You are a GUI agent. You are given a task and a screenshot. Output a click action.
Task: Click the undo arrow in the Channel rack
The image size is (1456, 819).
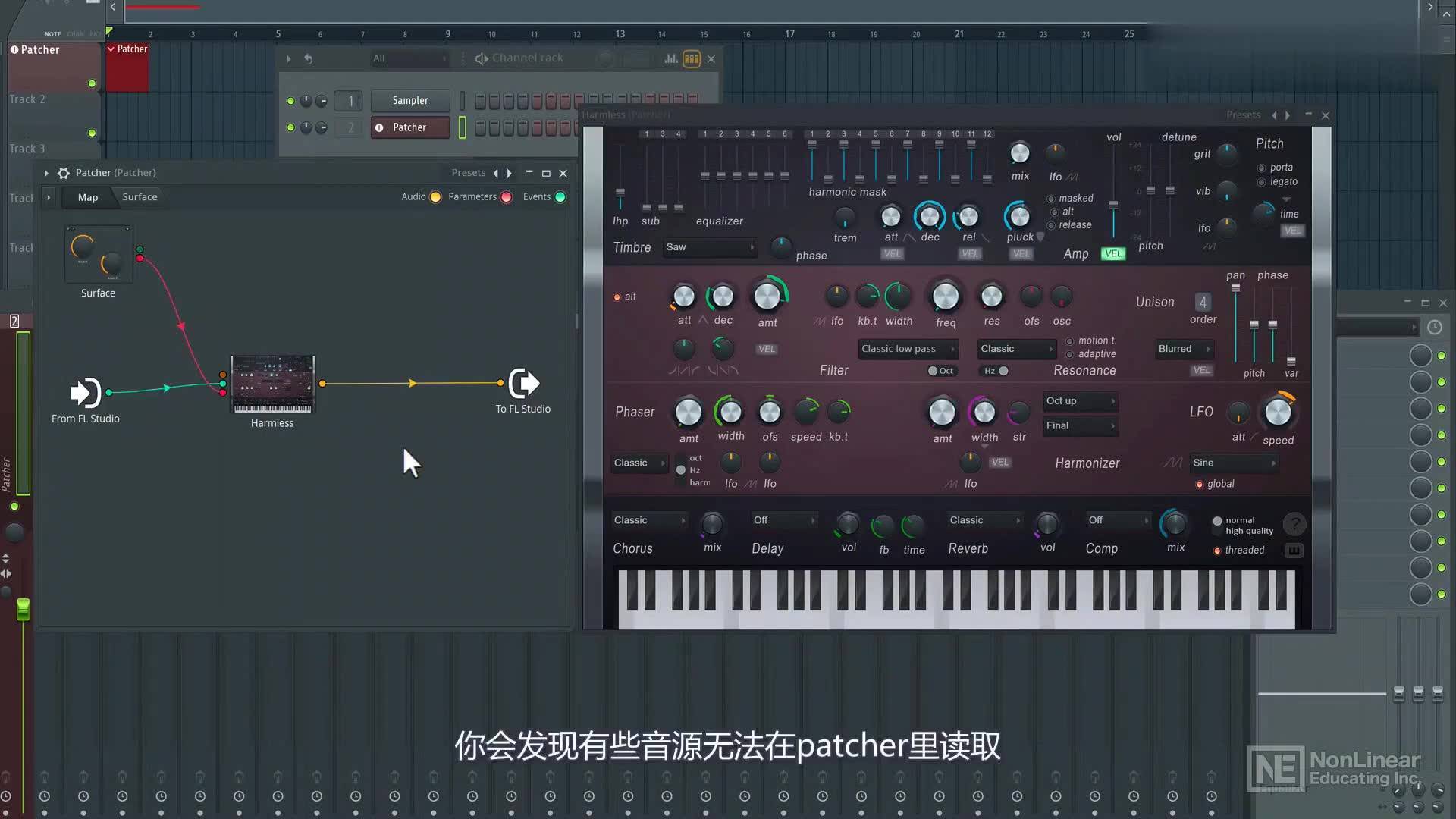(x=308, y=58)
